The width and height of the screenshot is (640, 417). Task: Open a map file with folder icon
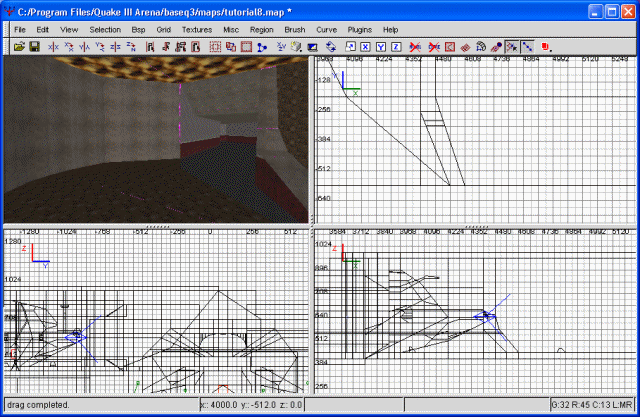[19, 47]
